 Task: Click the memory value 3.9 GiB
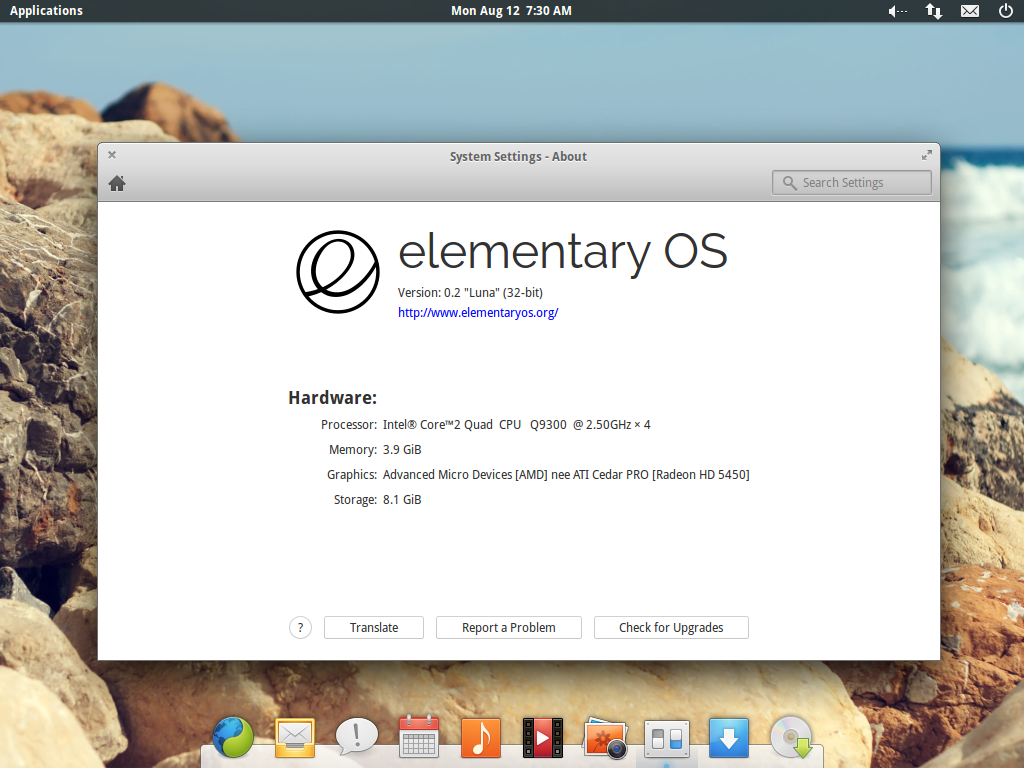(x=402, y=450)
